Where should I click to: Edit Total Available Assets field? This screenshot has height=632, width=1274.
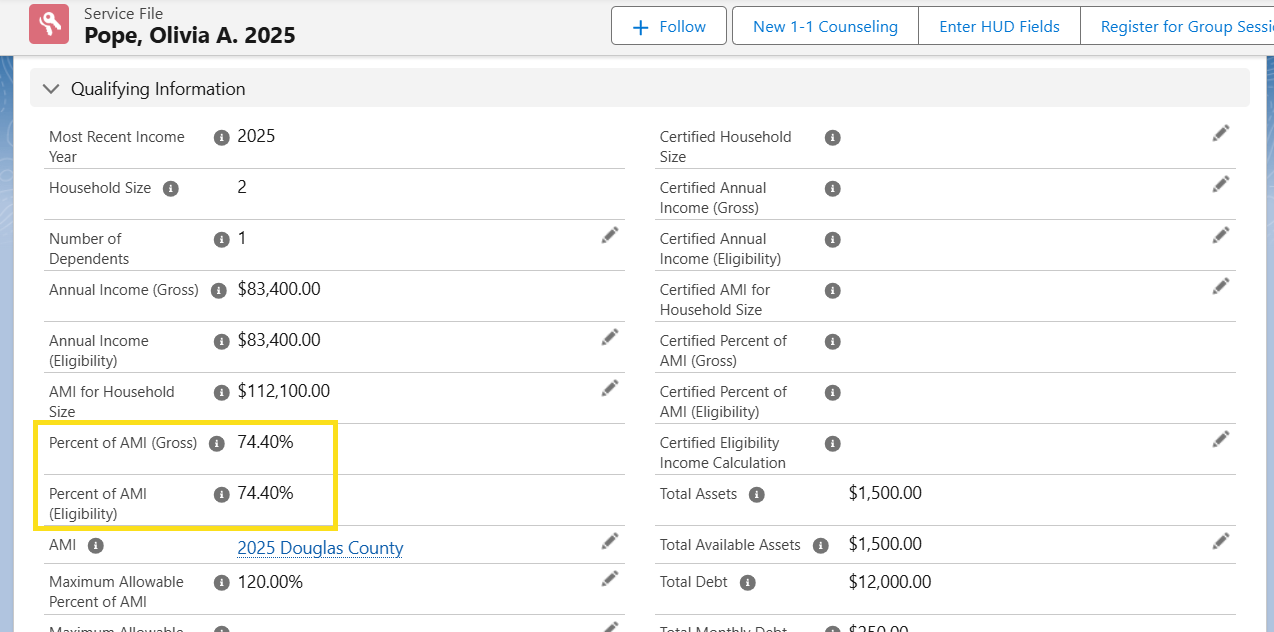tap(1221, 541)
